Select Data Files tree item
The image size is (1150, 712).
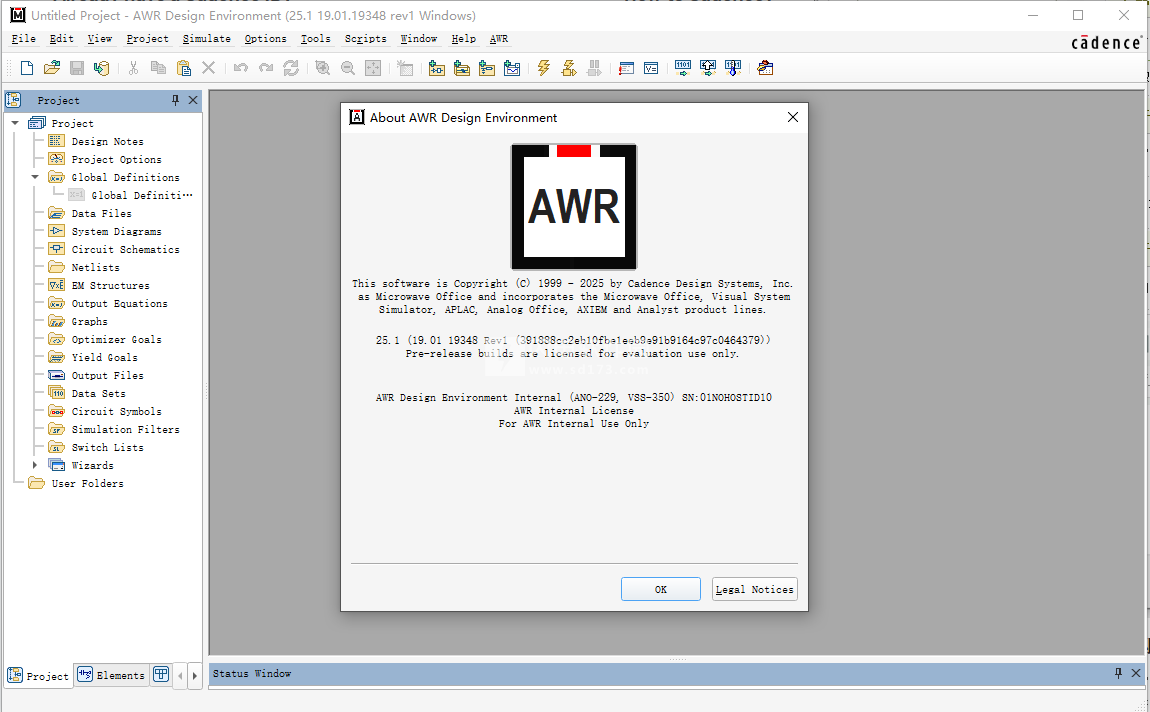pos(101,213)
